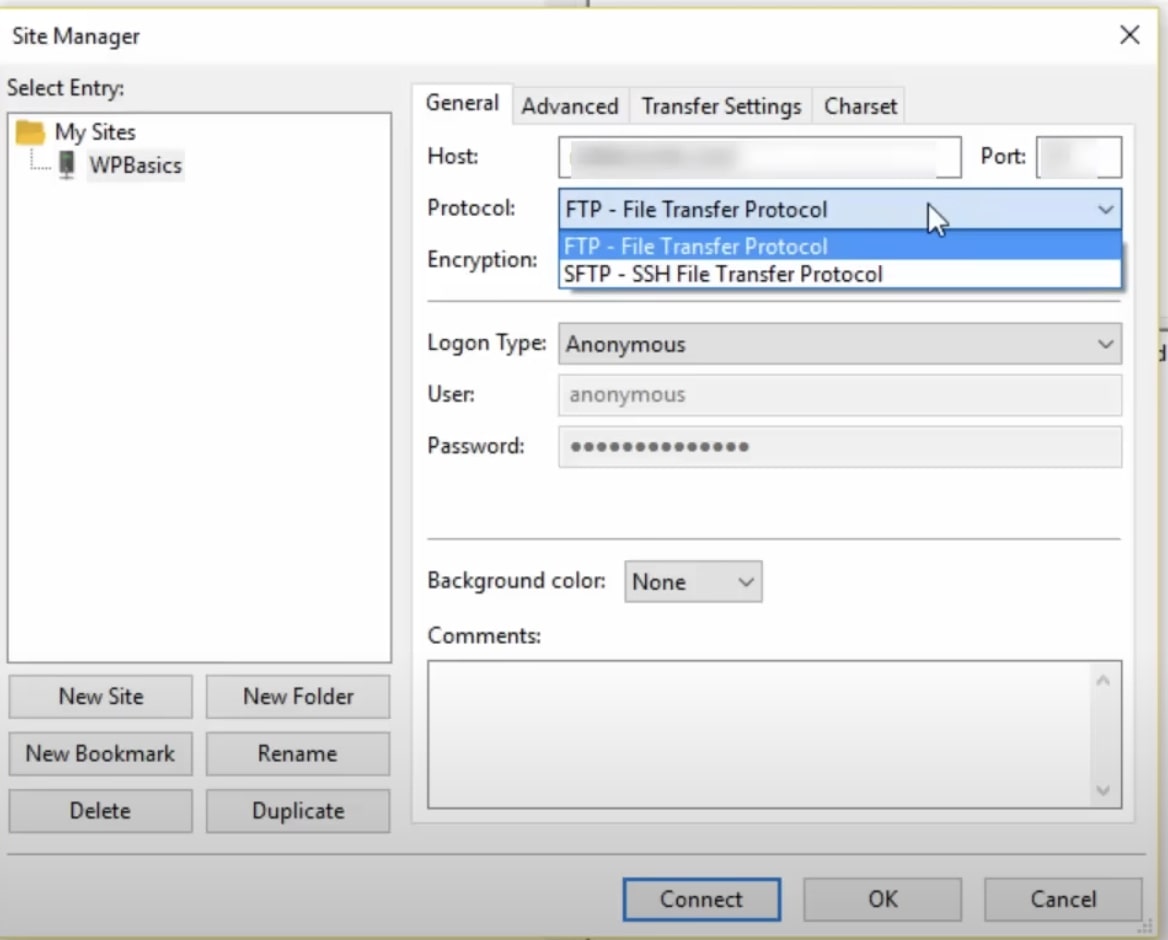Click the Duplicate button

click(x=298, y=811)
